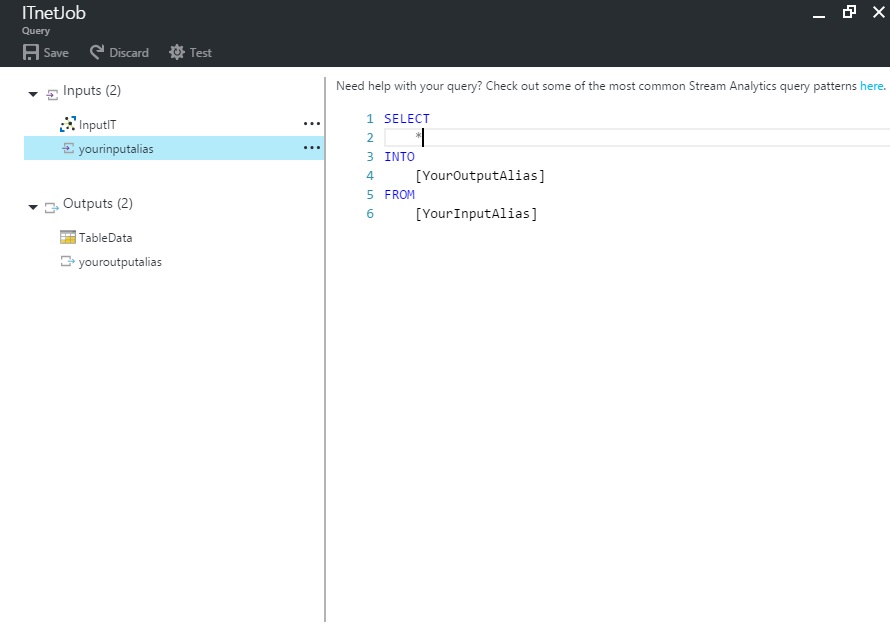Click the Inputs stream icon beside Inputs (2)
Screen dimensions: 890x640
[50, 90]
